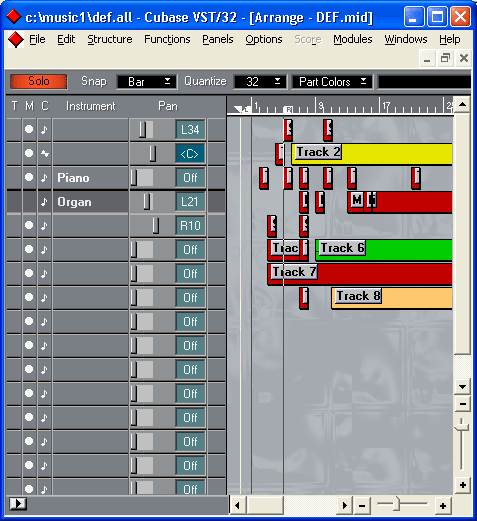The image size is (477, 521).
Task: Click the red Cubase diamond icon beside File
Action: click(15, 40)
